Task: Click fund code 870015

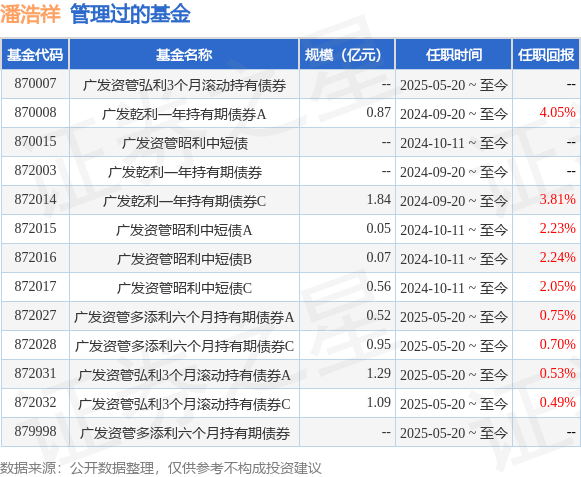Action: [x=35, y=141]
